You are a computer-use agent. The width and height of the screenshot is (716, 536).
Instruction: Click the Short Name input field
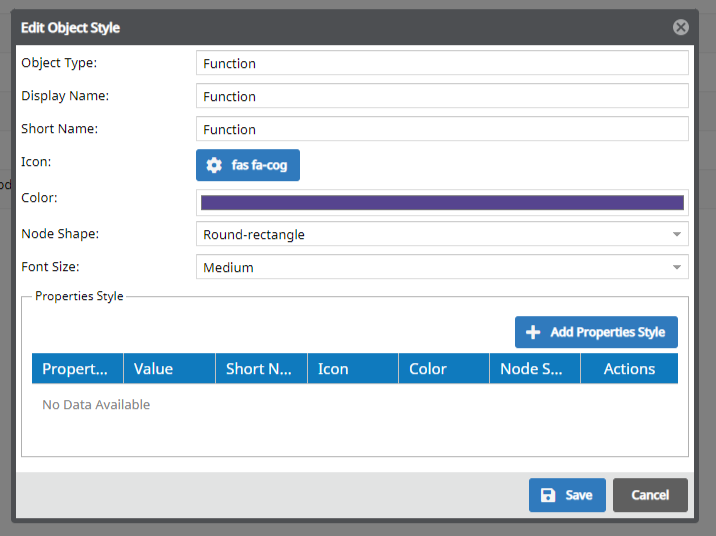click(x=442, y=129)
